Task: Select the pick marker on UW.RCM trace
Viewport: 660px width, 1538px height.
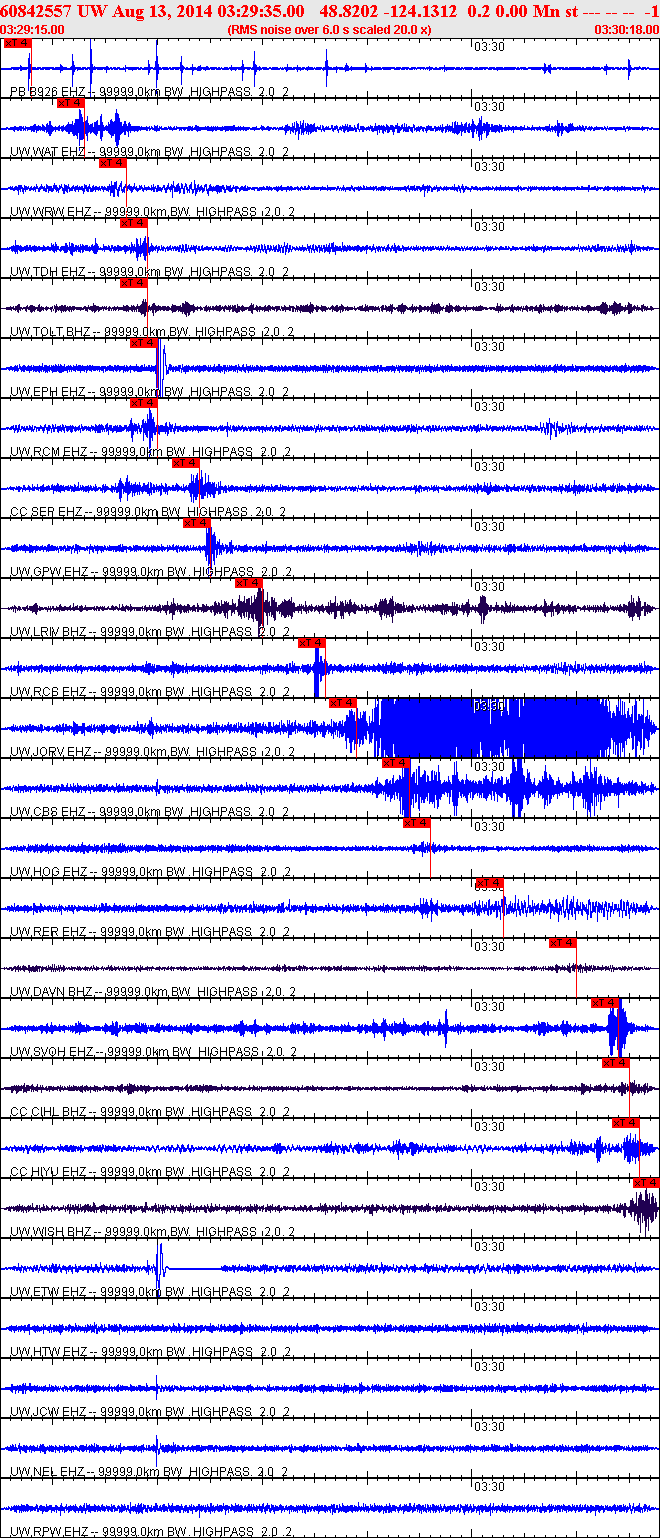Action: [x=144, y=402]
